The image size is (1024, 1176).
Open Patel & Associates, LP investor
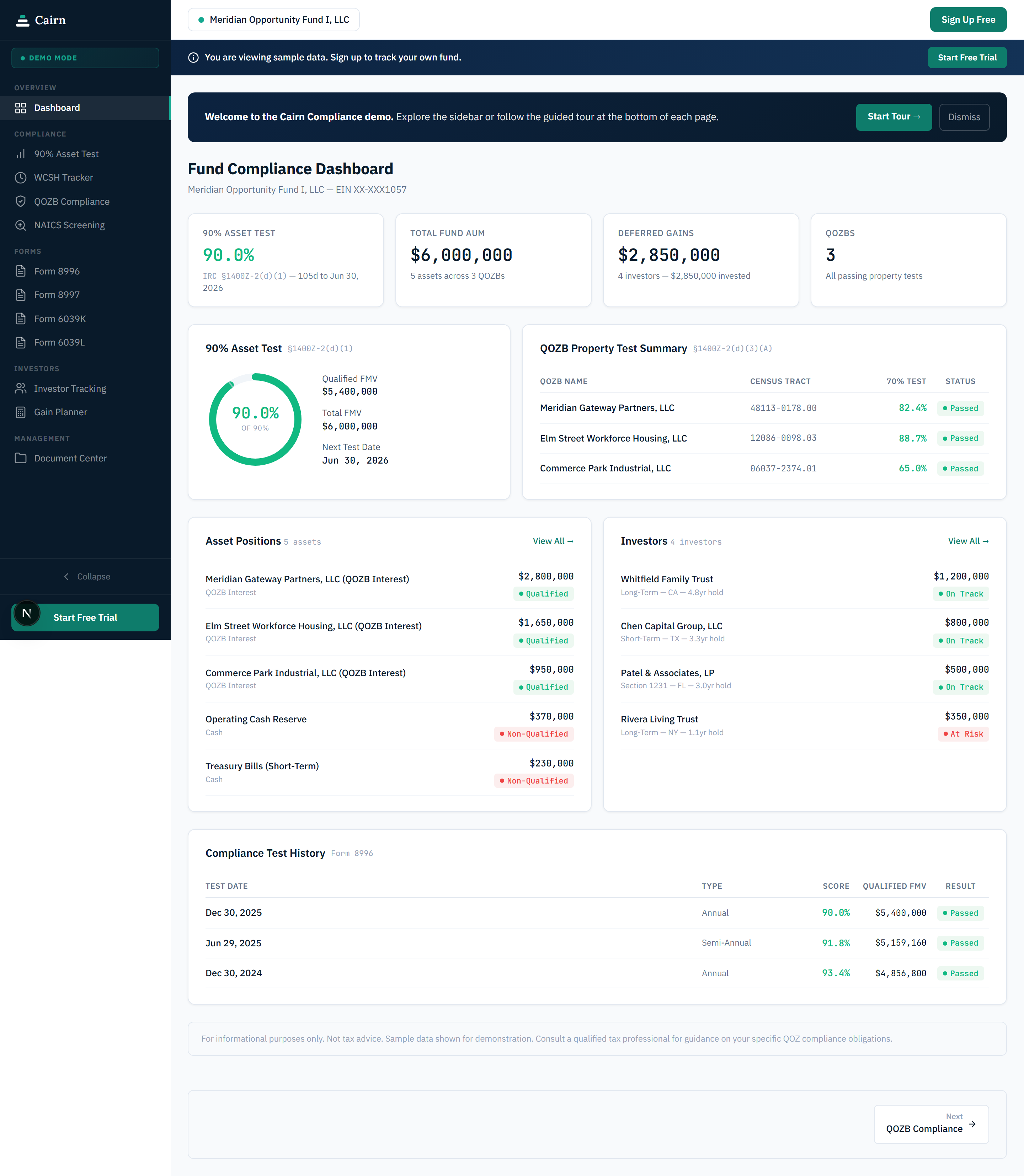(805, 679)
